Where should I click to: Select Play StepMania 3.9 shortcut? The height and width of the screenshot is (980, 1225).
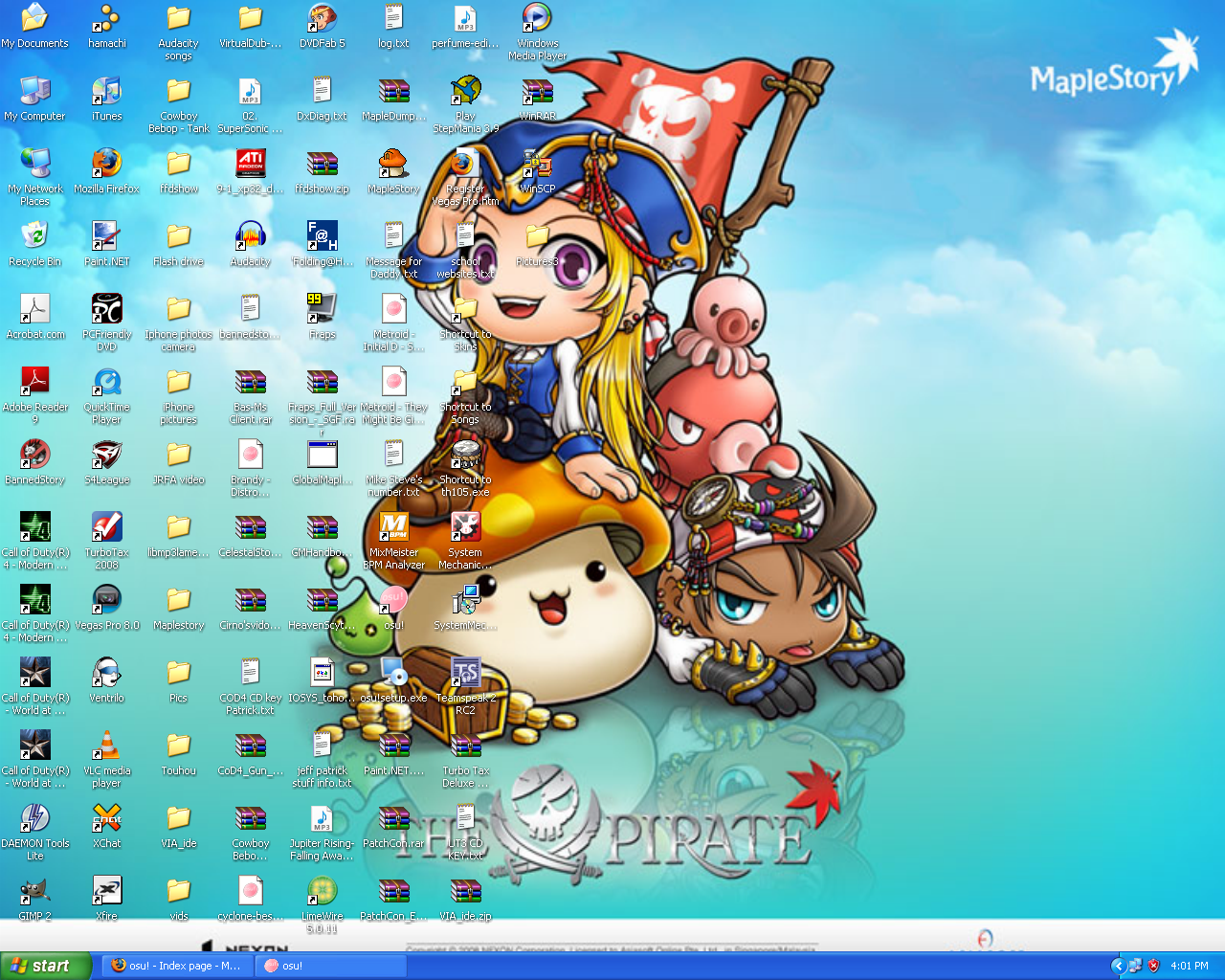[465, 91]
